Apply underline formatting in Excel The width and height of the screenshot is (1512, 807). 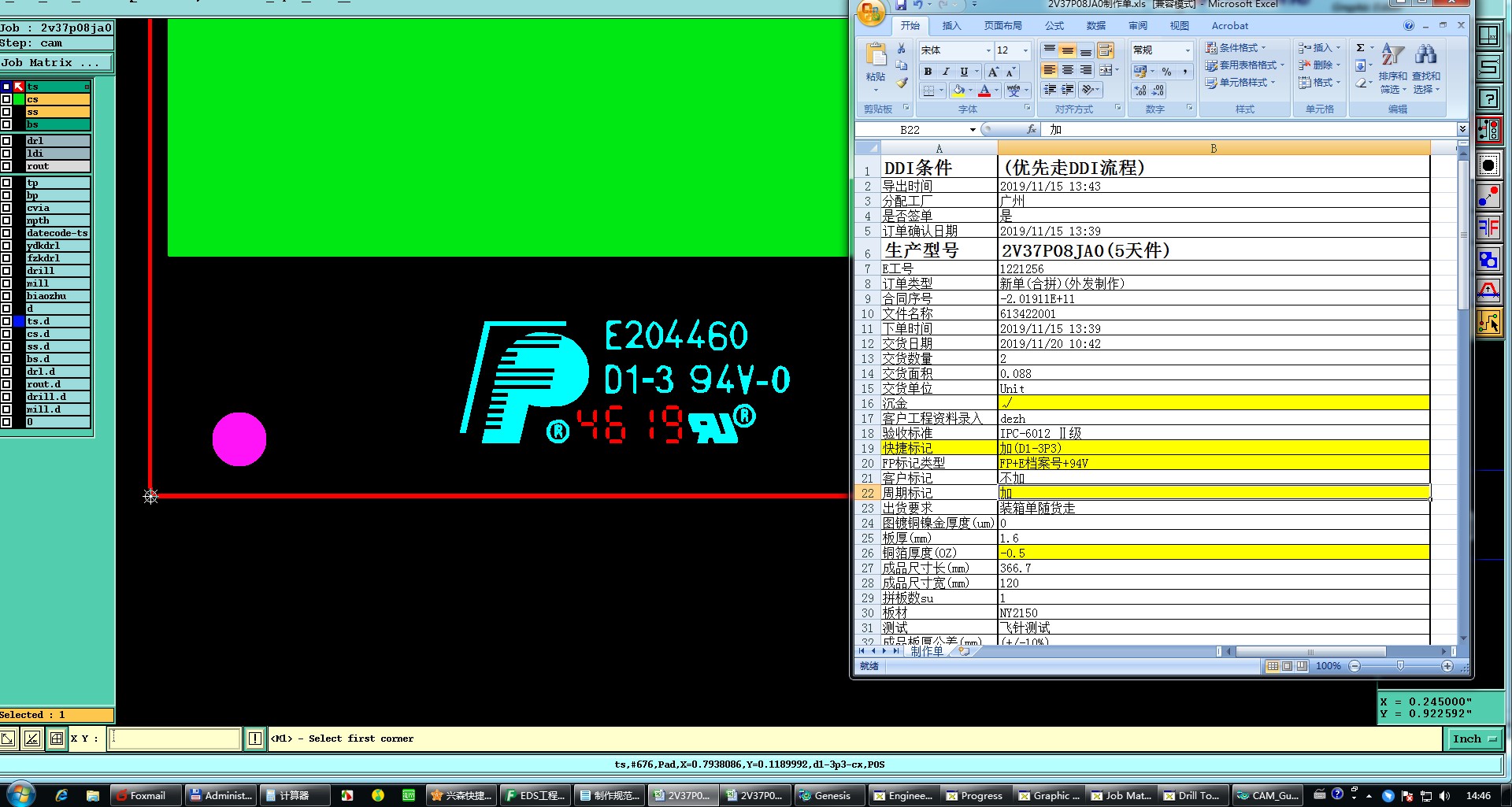964,72
